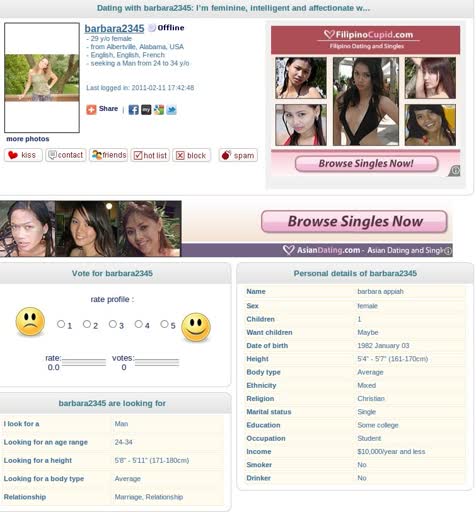Click the red plus Share icon
Screen dimensions: 476x512
[x=91, y=110]
